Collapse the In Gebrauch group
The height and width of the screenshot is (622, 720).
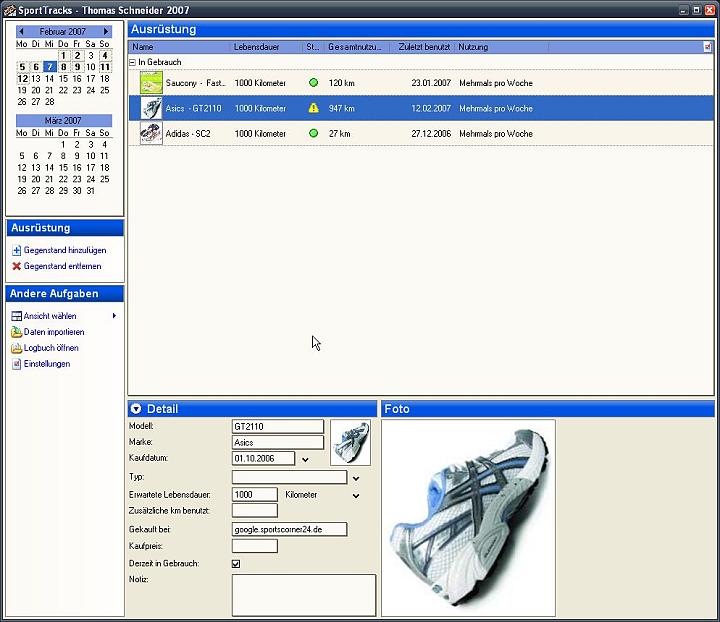tap(133, 62)
